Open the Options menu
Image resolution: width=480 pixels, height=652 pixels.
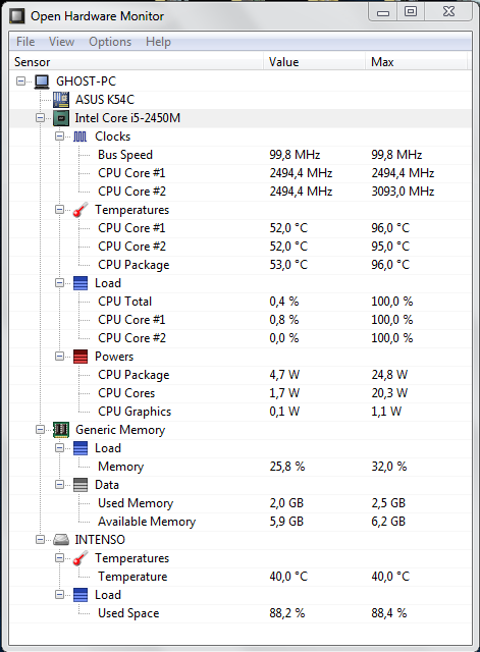point(110,42)
